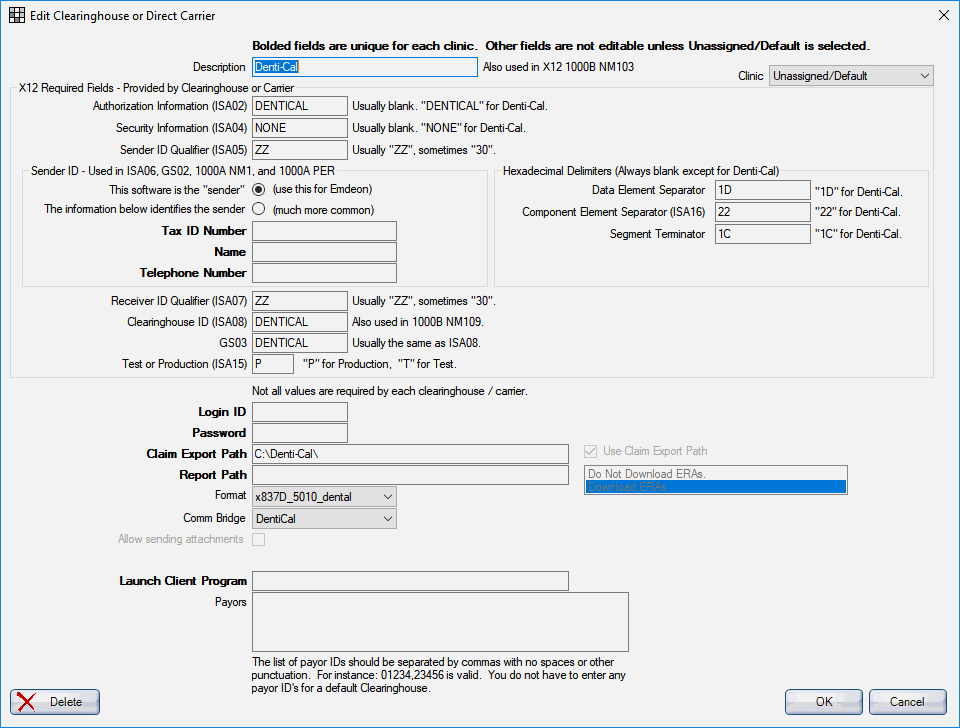Click the '"22" for Denti-Cal.' hint text
Viewport: 960px width, 728px height.
(x=858, y=212)
